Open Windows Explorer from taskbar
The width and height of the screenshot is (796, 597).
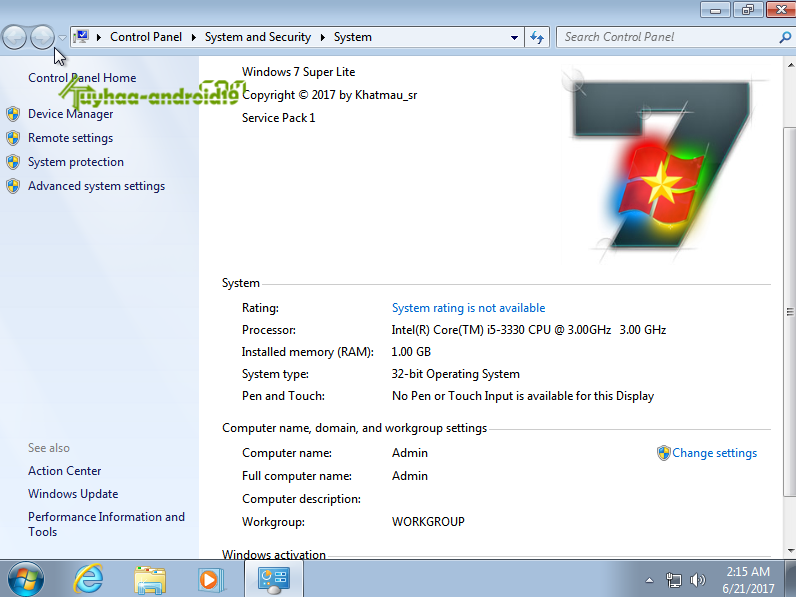click(x=150, y=580)
